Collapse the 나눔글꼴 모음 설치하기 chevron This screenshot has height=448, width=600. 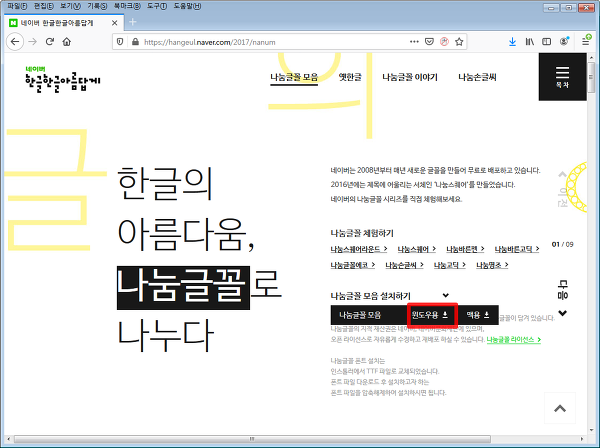click(445, 295)
